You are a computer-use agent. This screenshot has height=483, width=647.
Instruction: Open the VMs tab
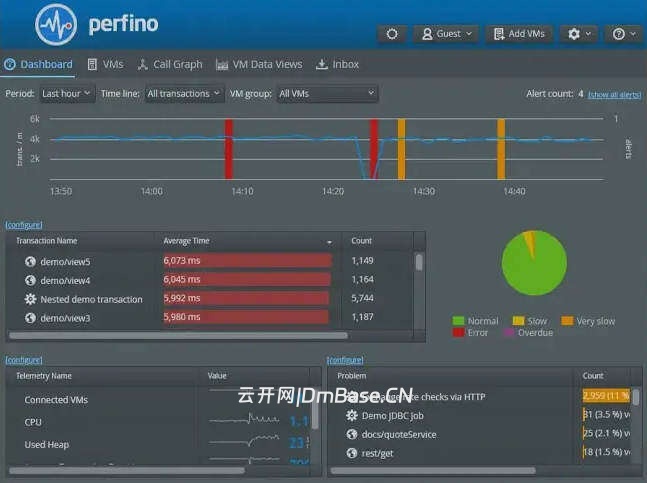point(106,64)
